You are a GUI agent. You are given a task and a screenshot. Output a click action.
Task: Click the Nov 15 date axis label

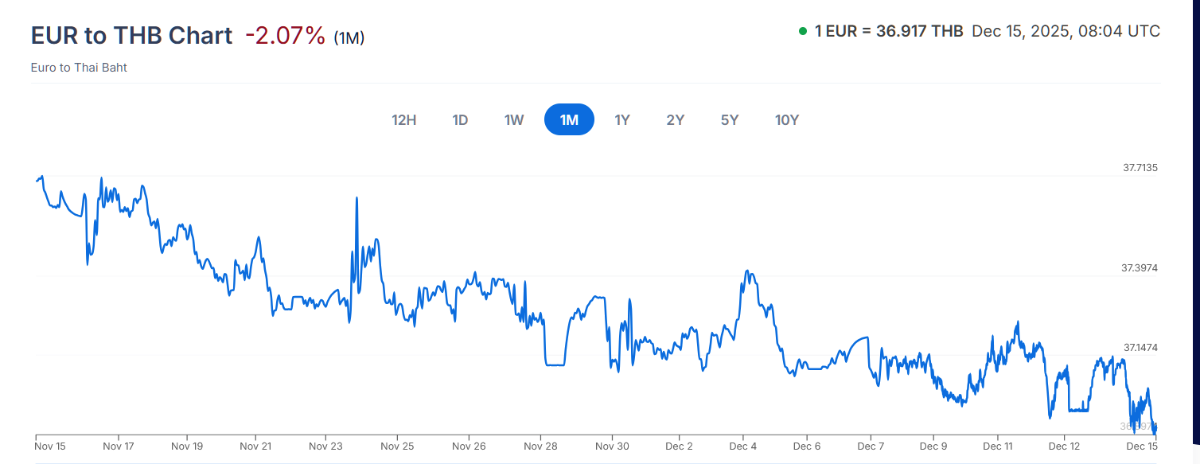click(x=48, y=446)
